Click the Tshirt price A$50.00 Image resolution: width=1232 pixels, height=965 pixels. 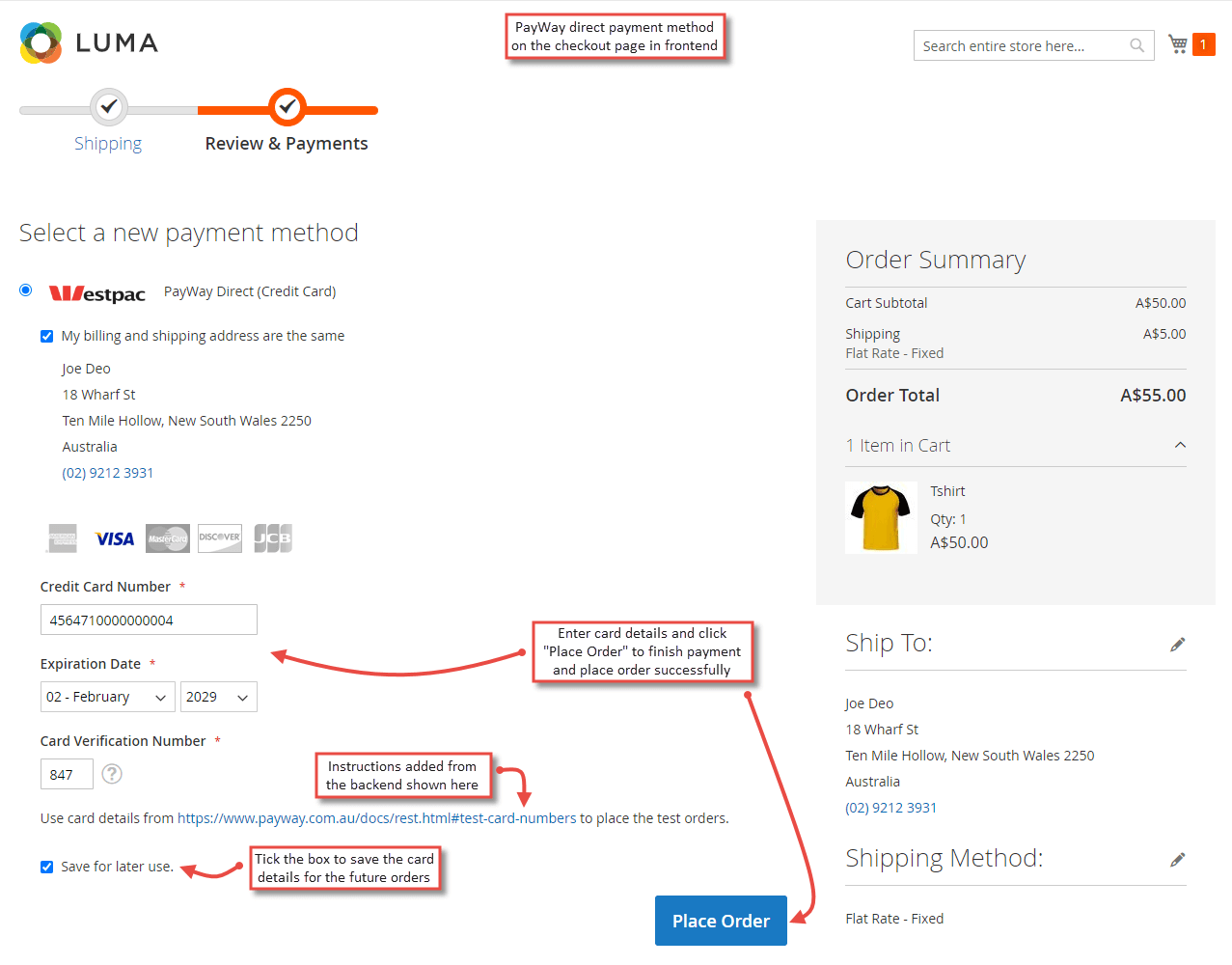pyautogui.click(x=959, y=542)
